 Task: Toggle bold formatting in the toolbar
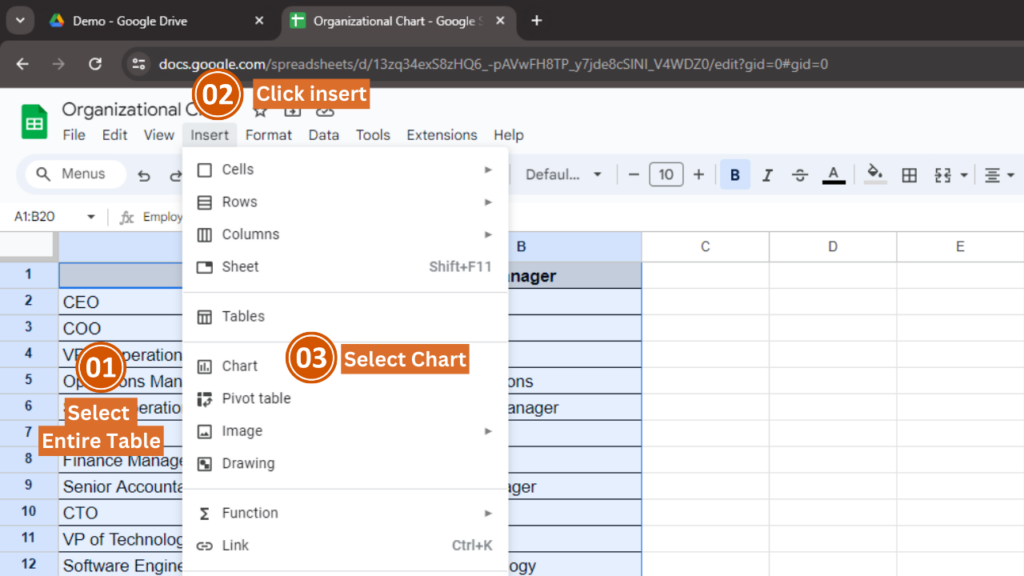pyautogui.click(x=735, y=174)
